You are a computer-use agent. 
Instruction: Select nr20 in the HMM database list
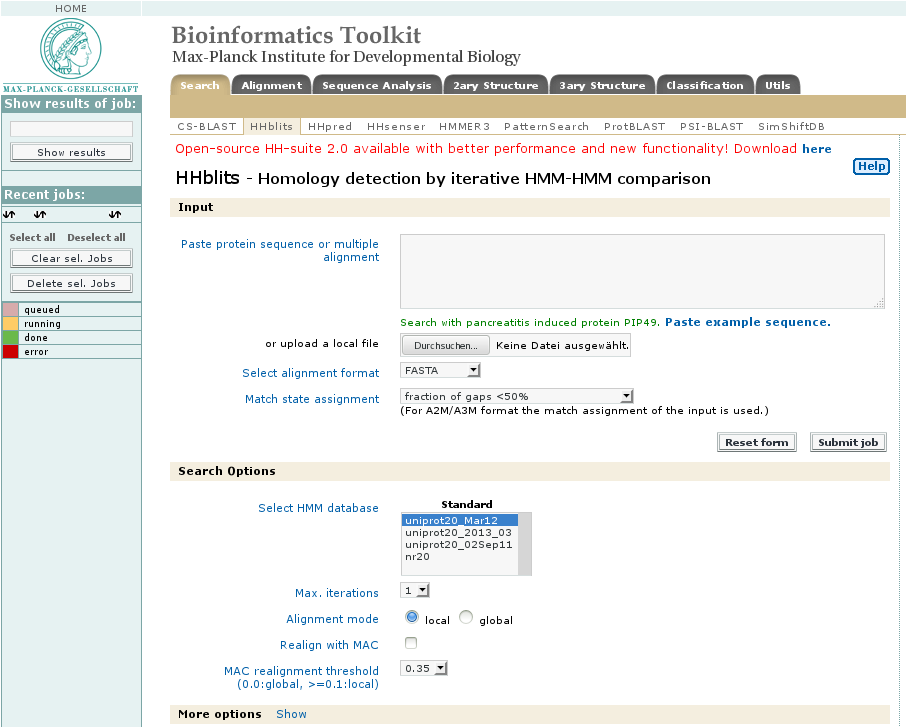[418, 556]
